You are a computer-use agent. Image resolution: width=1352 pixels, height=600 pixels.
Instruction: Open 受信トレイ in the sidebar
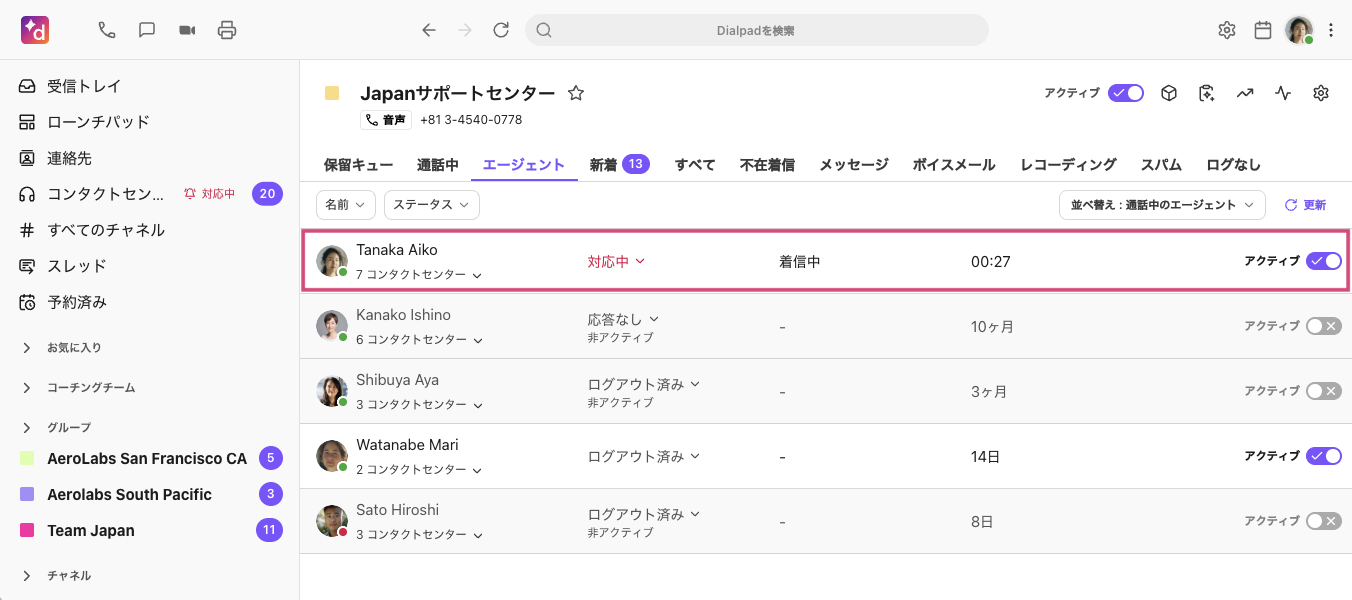click(x=84, y=86)
